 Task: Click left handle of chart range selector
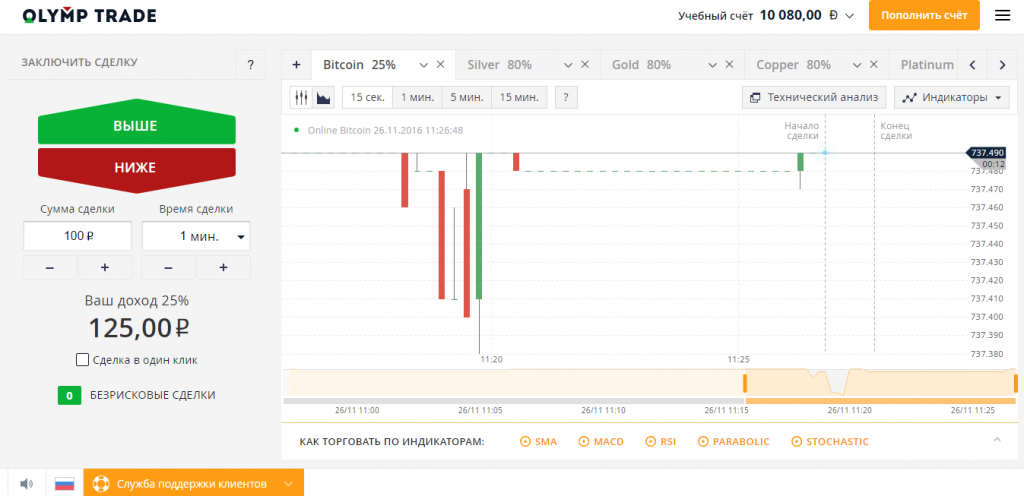744,382
